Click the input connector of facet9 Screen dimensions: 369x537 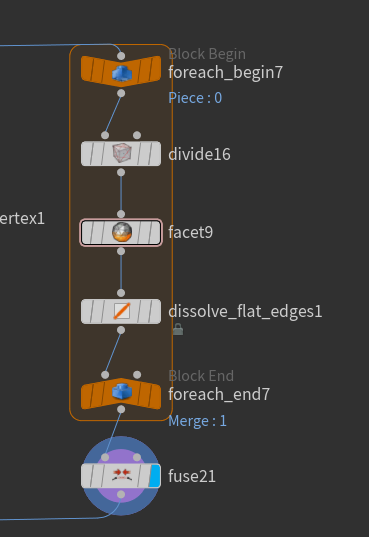[x=121, y=214]
